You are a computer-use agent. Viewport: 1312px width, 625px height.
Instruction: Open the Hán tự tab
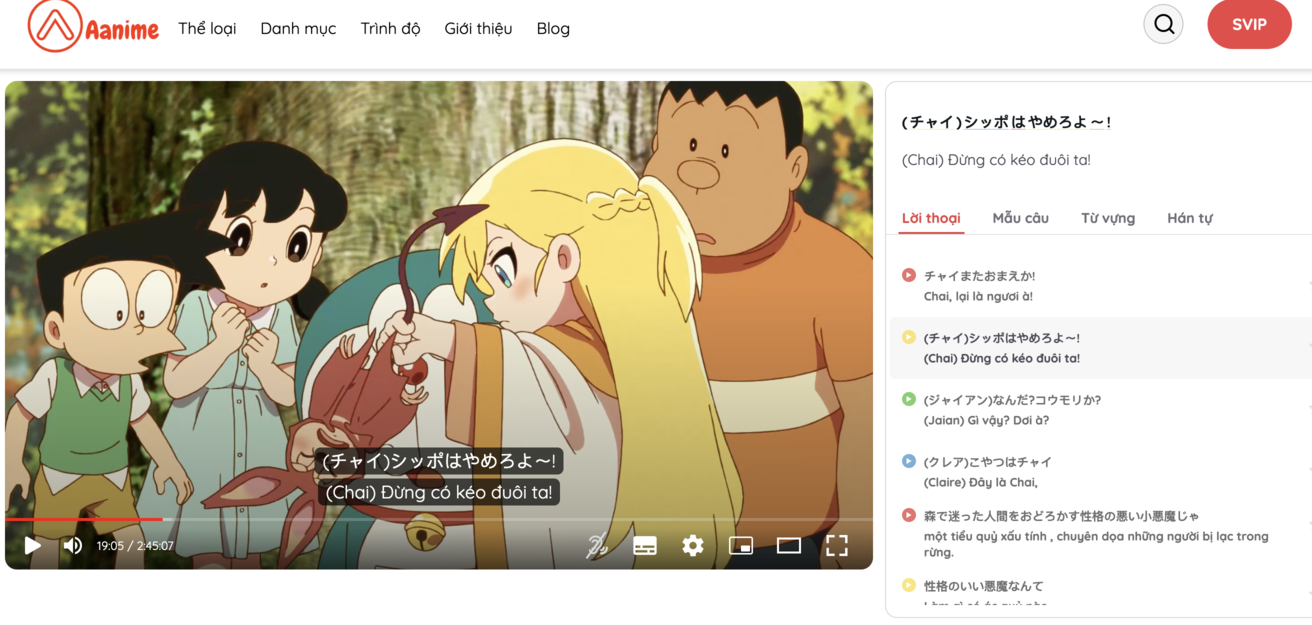[x=1189, y=217]
